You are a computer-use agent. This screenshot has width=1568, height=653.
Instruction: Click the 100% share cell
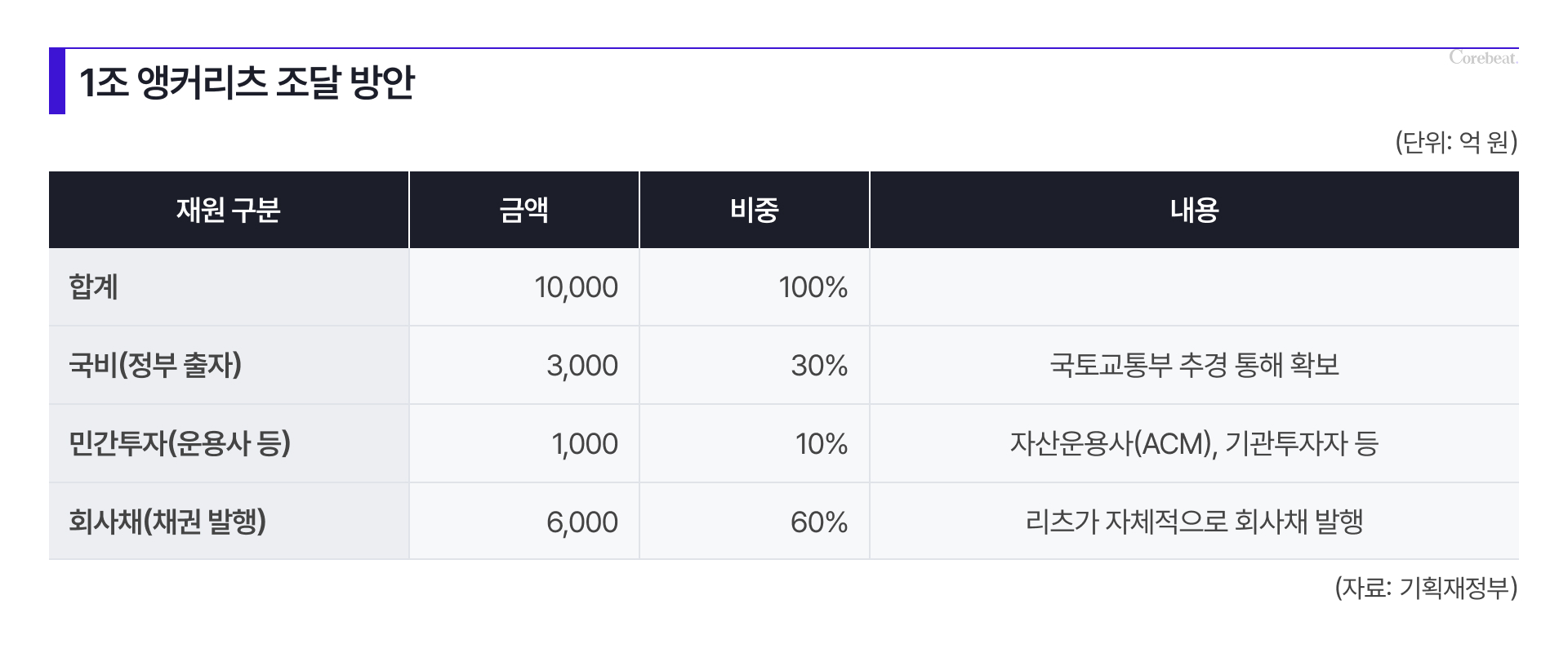[x=813, y=287]
